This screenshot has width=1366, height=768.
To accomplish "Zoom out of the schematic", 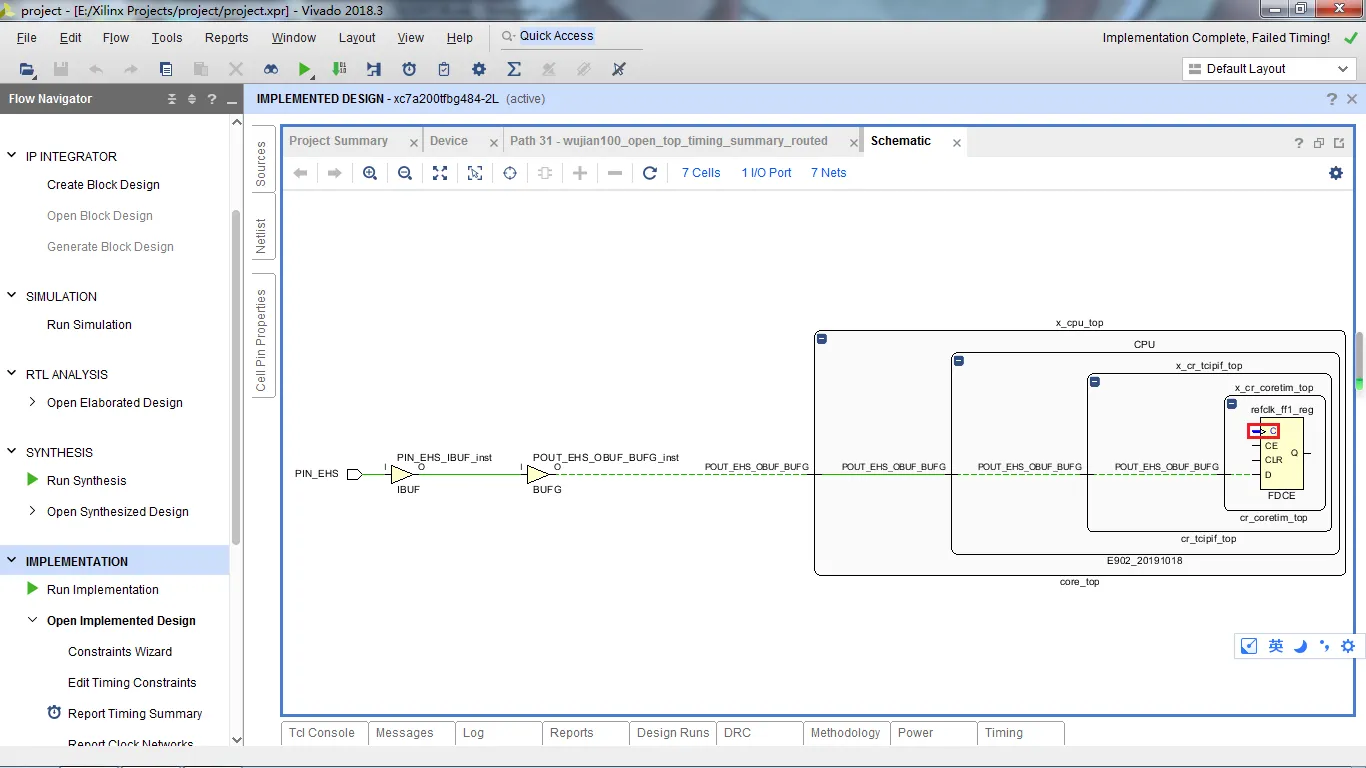I will point(405,173).
